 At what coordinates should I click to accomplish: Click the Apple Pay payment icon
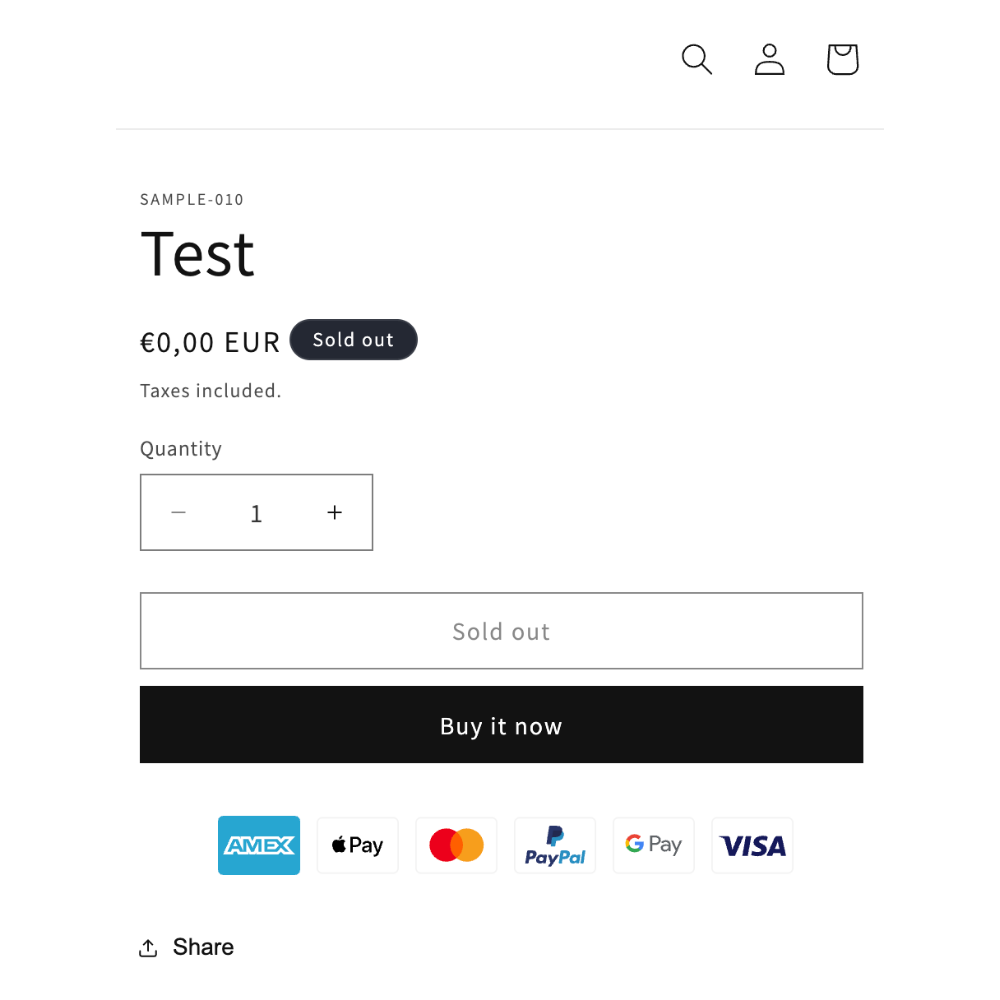[358, 845]
